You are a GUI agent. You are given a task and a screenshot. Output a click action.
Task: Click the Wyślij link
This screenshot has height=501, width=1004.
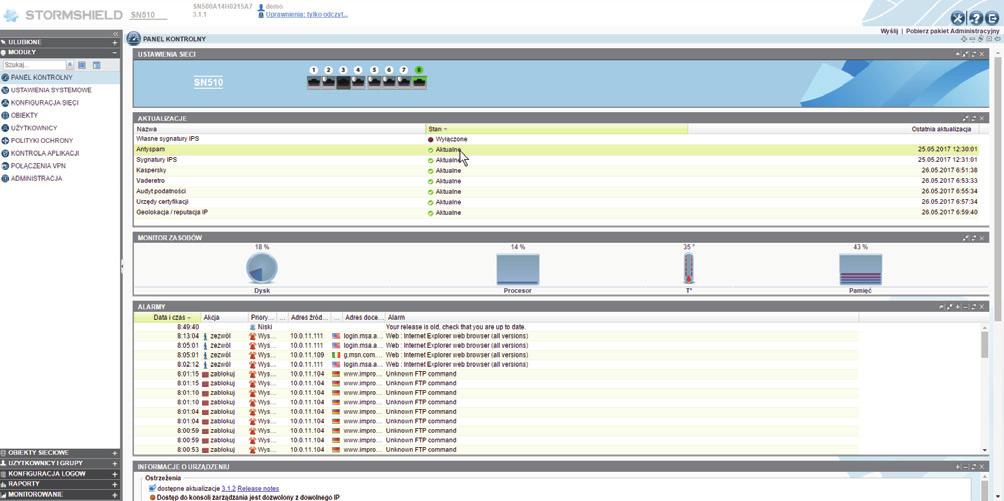[x=889, y=31]
